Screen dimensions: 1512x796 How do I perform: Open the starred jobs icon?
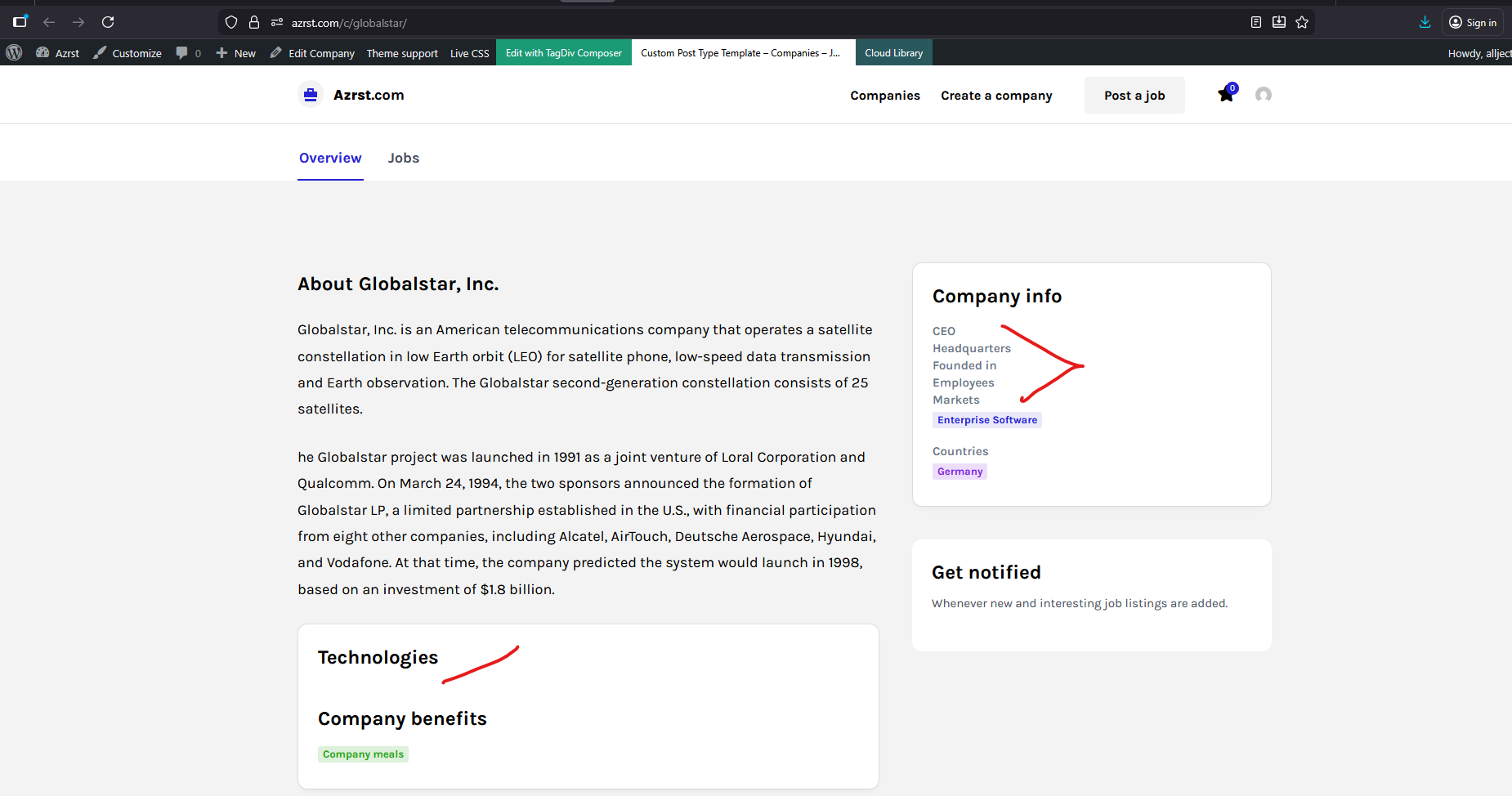pos(1227,94)
